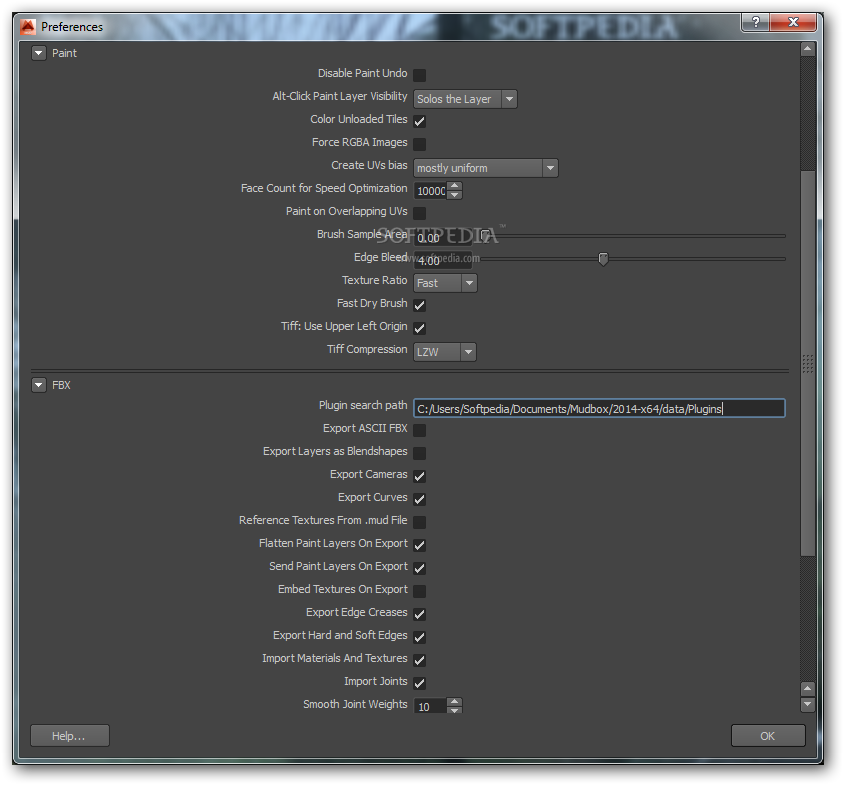Open the Tiff Compression dropdown

pos(445,352)
